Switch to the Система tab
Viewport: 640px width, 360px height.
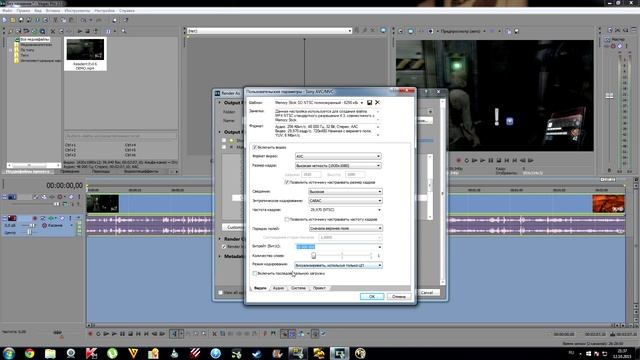tap(298, 288)
